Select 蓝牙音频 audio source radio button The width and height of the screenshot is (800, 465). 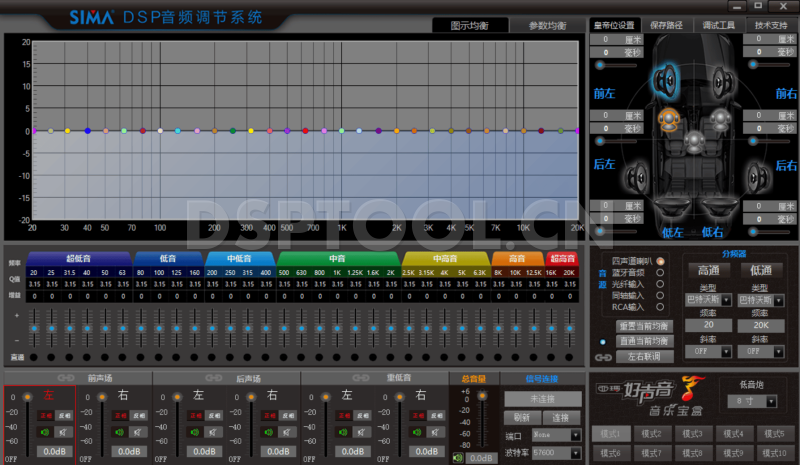[660, 272]
